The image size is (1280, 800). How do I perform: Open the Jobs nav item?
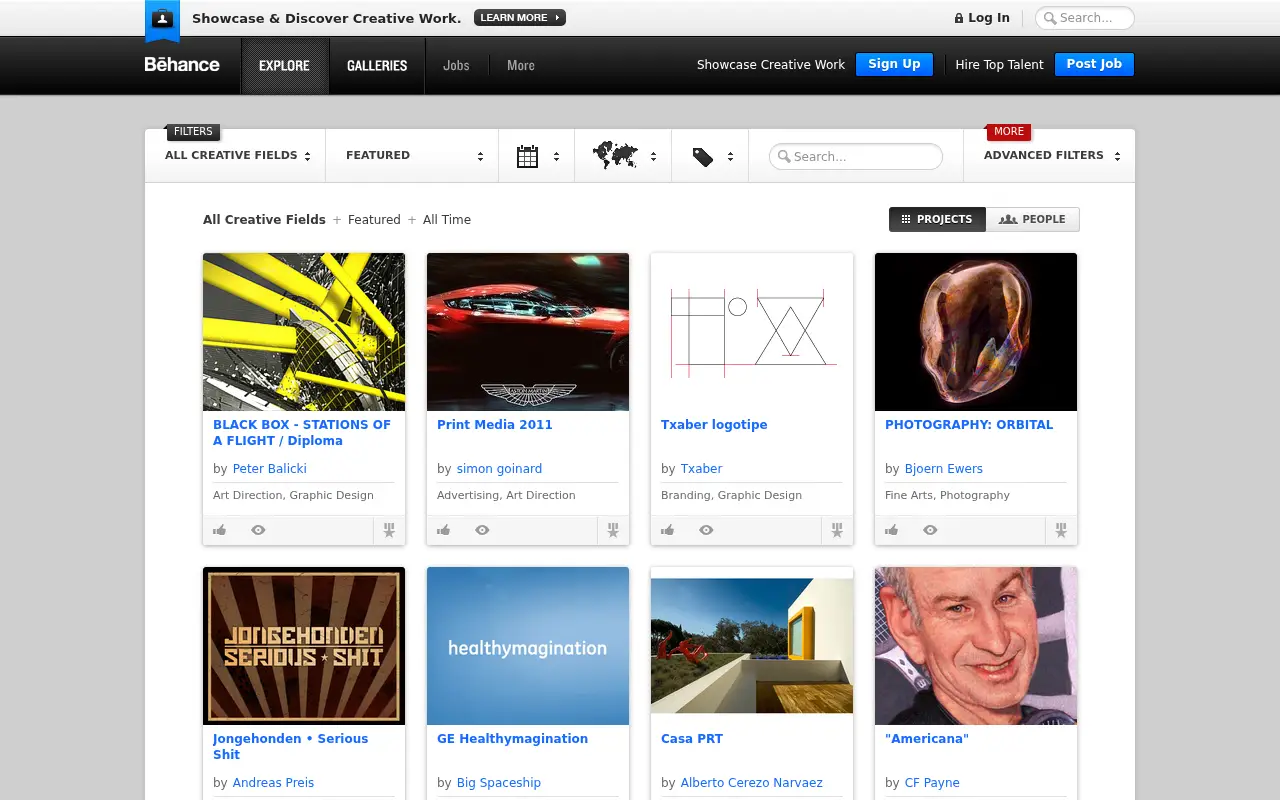[456, 66]
